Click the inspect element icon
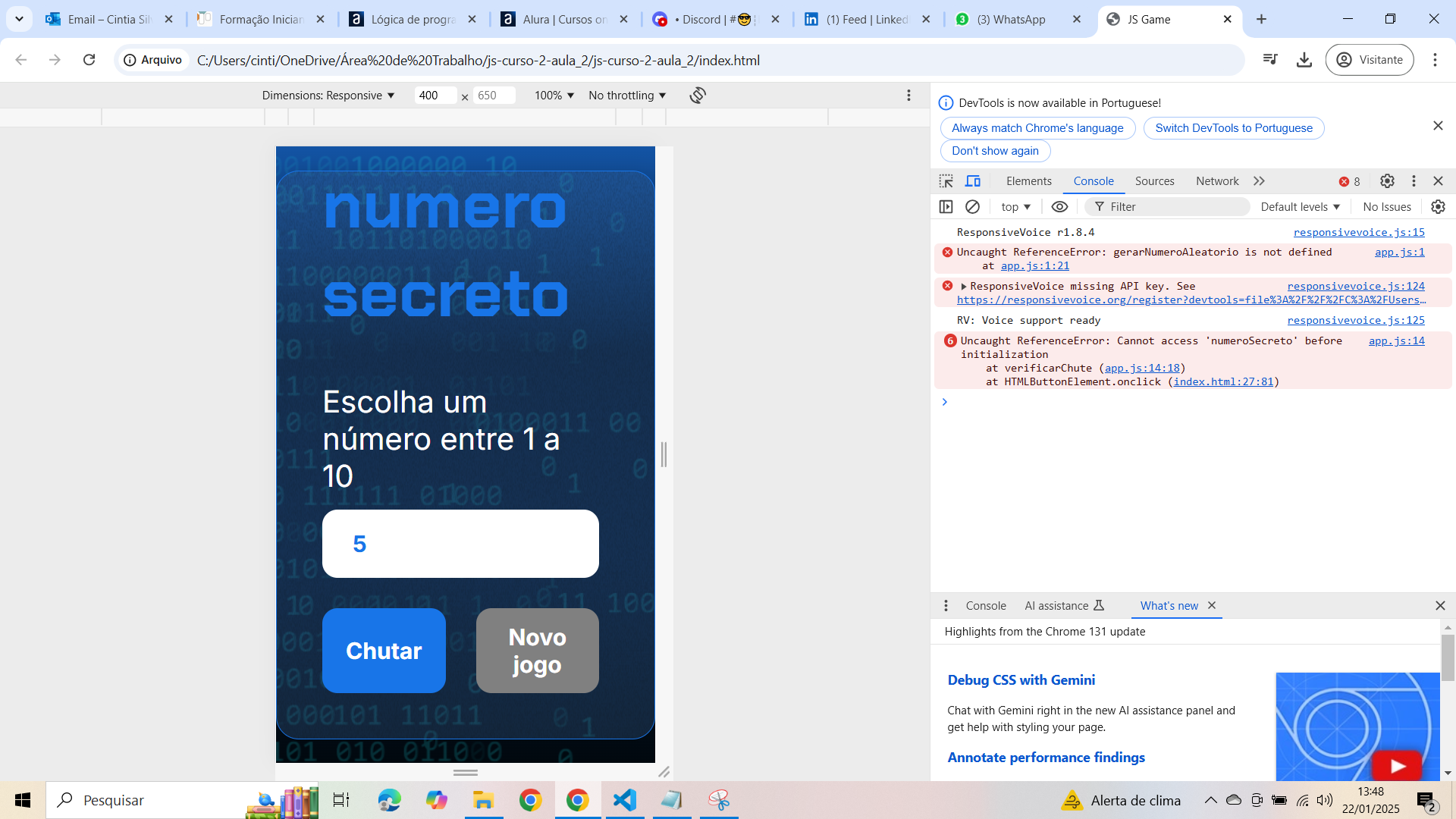Viewport: 1456px width, 819px height. coord(948,181)
